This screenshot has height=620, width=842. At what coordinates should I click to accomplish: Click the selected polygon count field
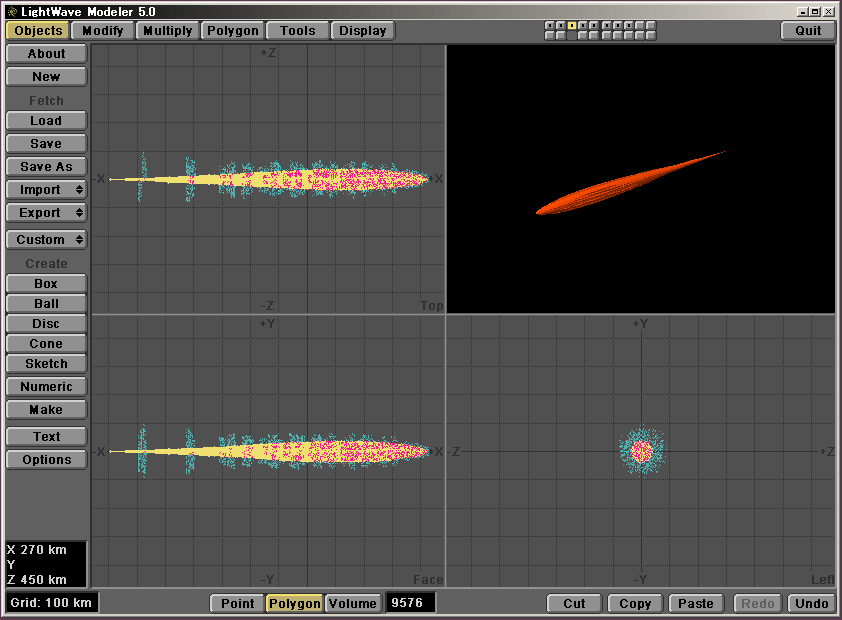pos(410,604)
